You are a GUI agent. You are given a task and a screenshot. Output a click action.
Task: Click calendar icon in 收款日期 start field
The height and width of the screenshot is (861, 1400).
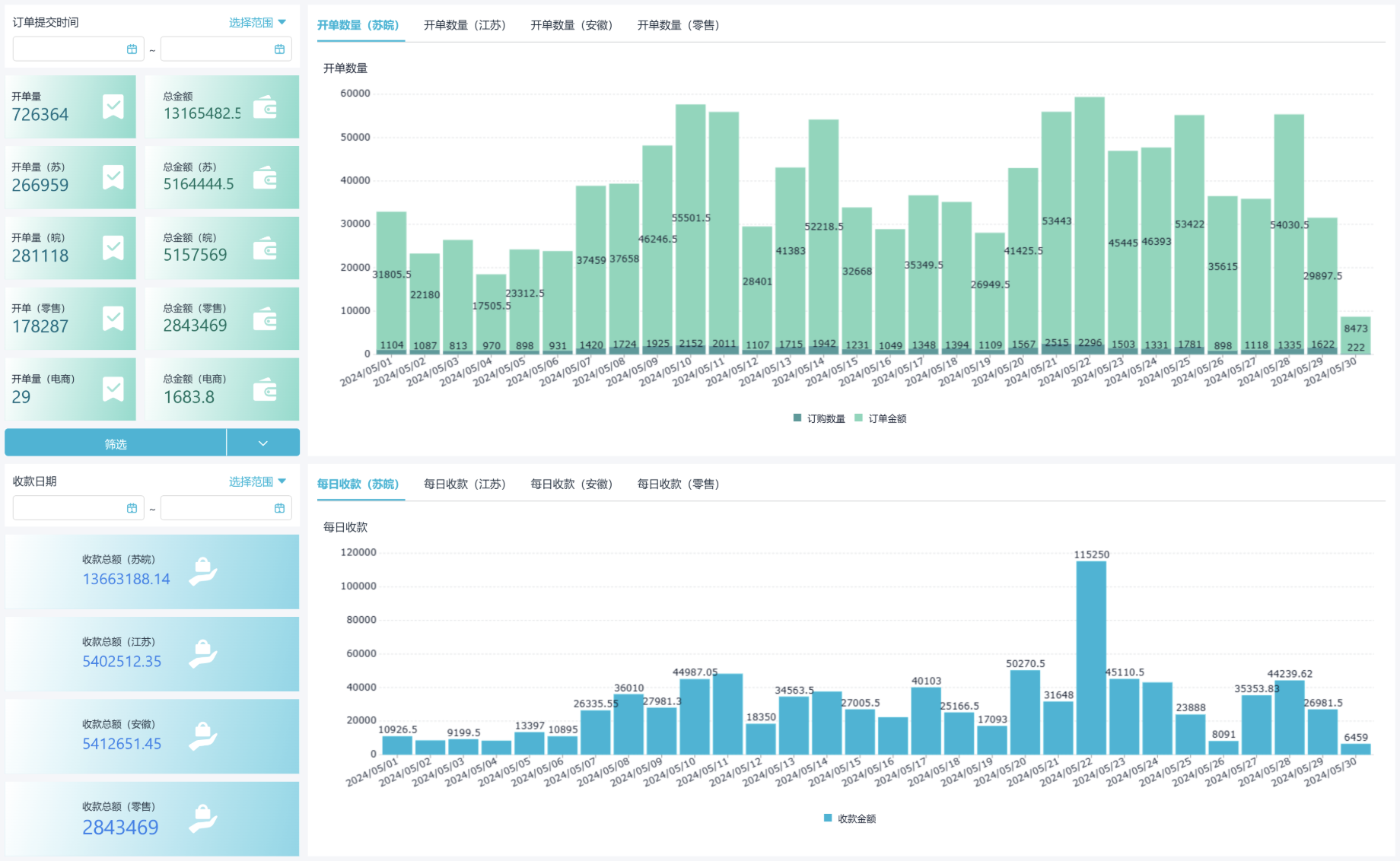click(x=132, y=508)
